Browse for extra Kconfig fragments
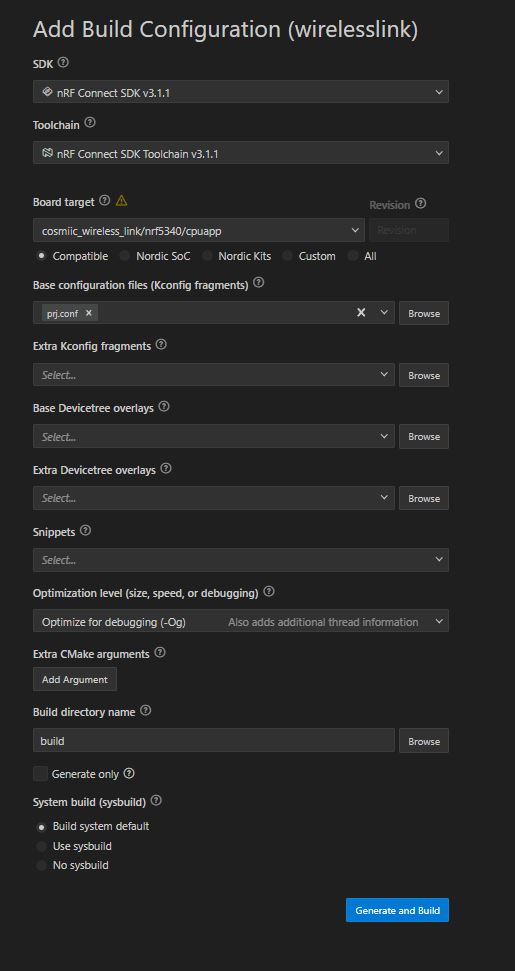Viewport: 515px width, 971px height. (424, 375)
